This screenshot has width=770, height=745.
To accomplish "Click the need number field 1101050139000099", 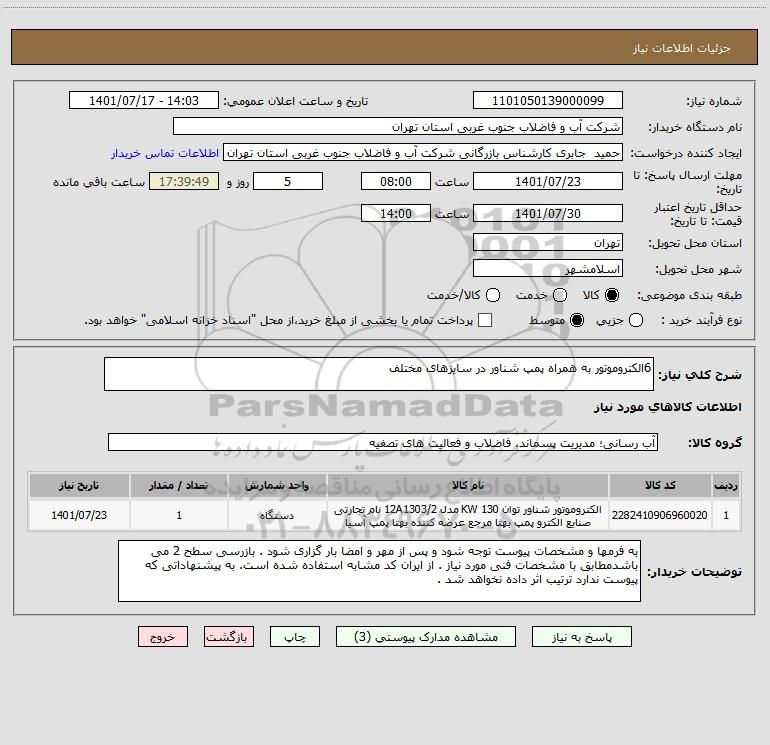I will click(x=548, y=101).
